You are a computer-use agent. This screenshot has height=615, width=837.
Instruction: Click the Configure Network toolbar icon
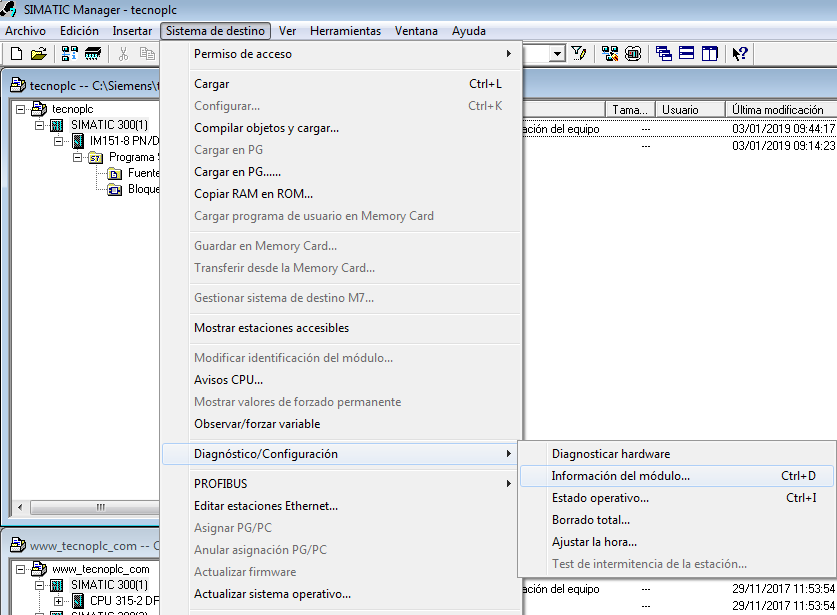pos(610,53)
